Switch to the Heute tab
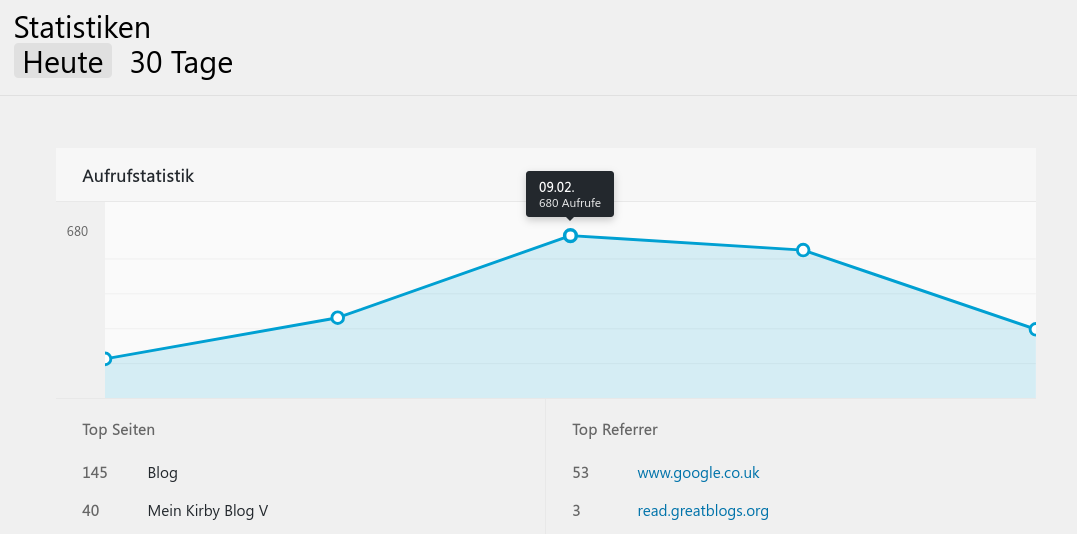This screenshot has width=1077, height=534. click(x=63, y=62)
